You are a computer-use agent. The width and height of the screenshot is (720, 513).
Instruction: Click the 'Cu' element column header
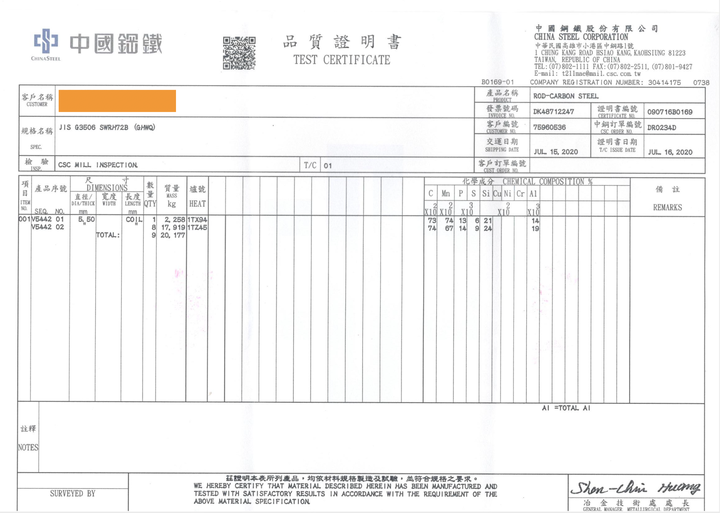point(497,194)
